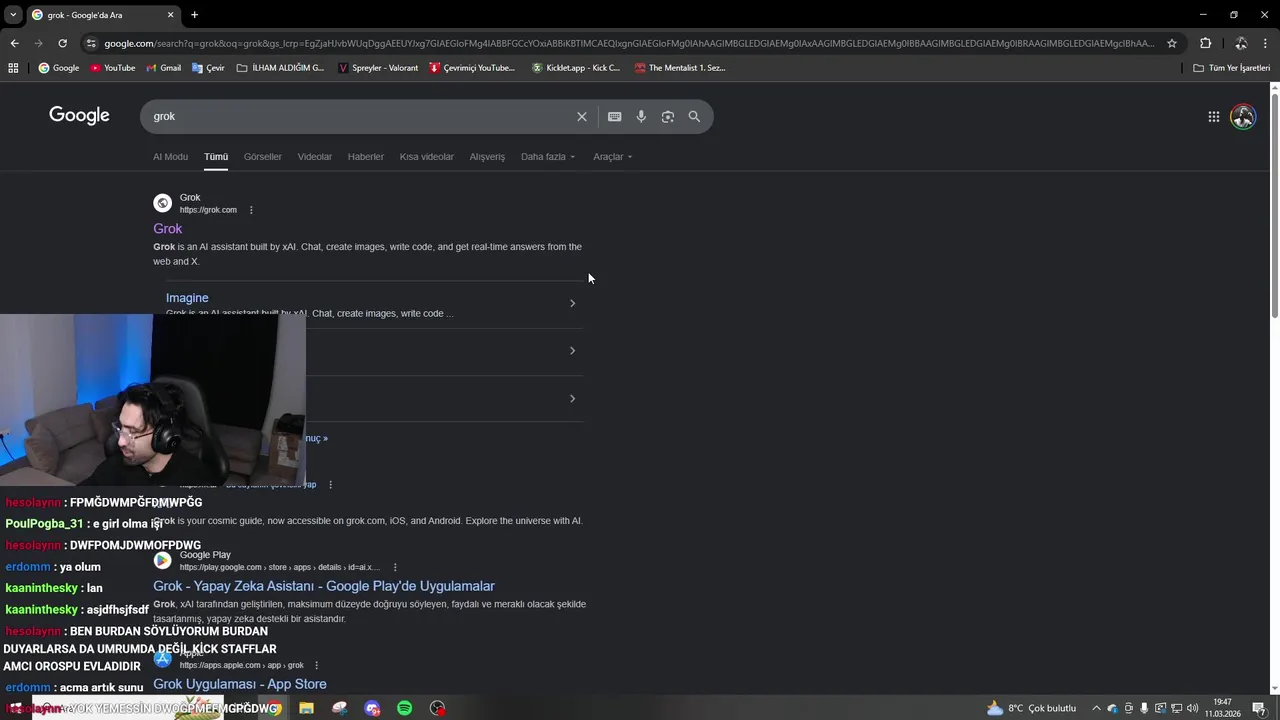1280x720 pixels.
Task: Open the tab search dropdown arrow
Action: 13,15
